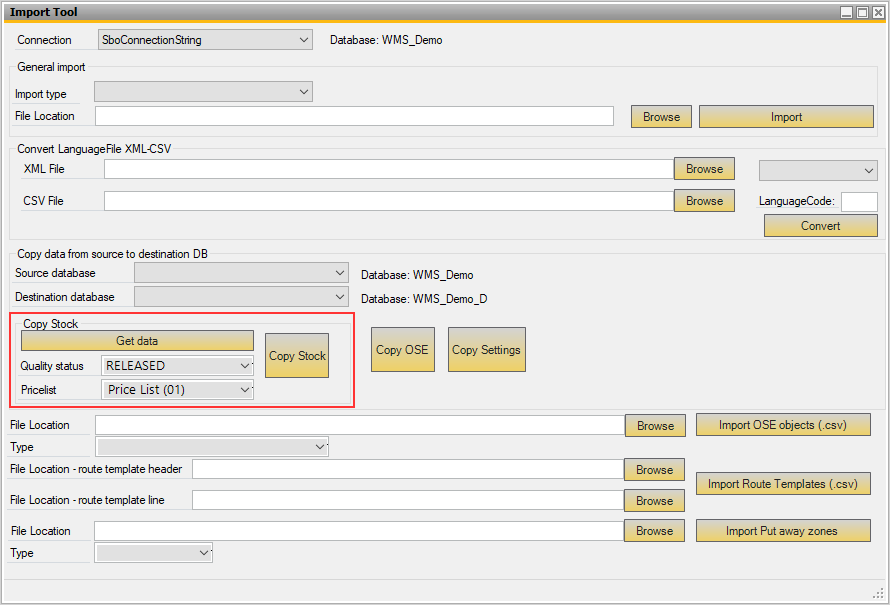Click the File Location field for Put away zones

click(359, 531)
